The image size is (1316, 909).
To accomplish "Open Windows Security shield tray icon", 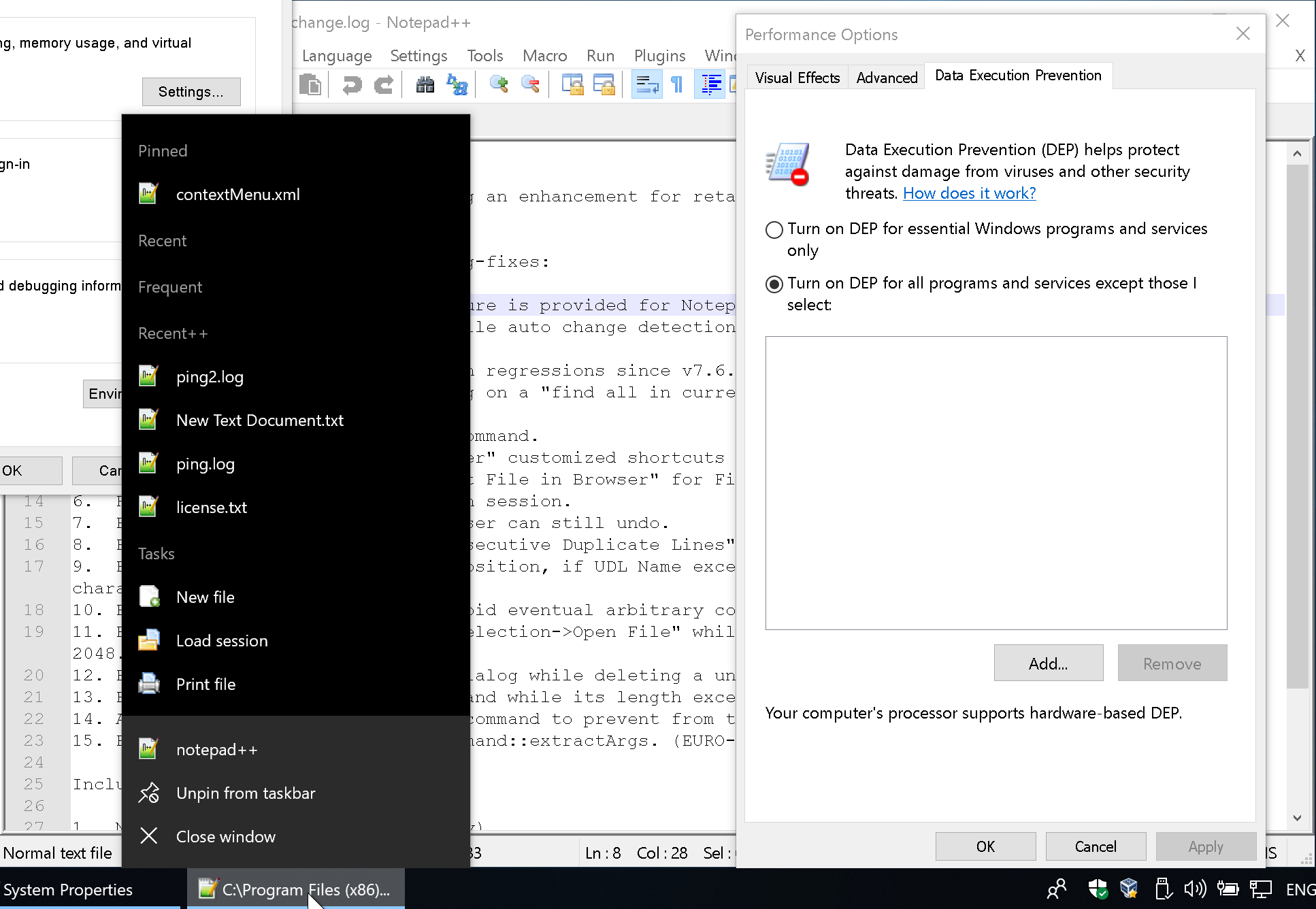I will 1097,889.
